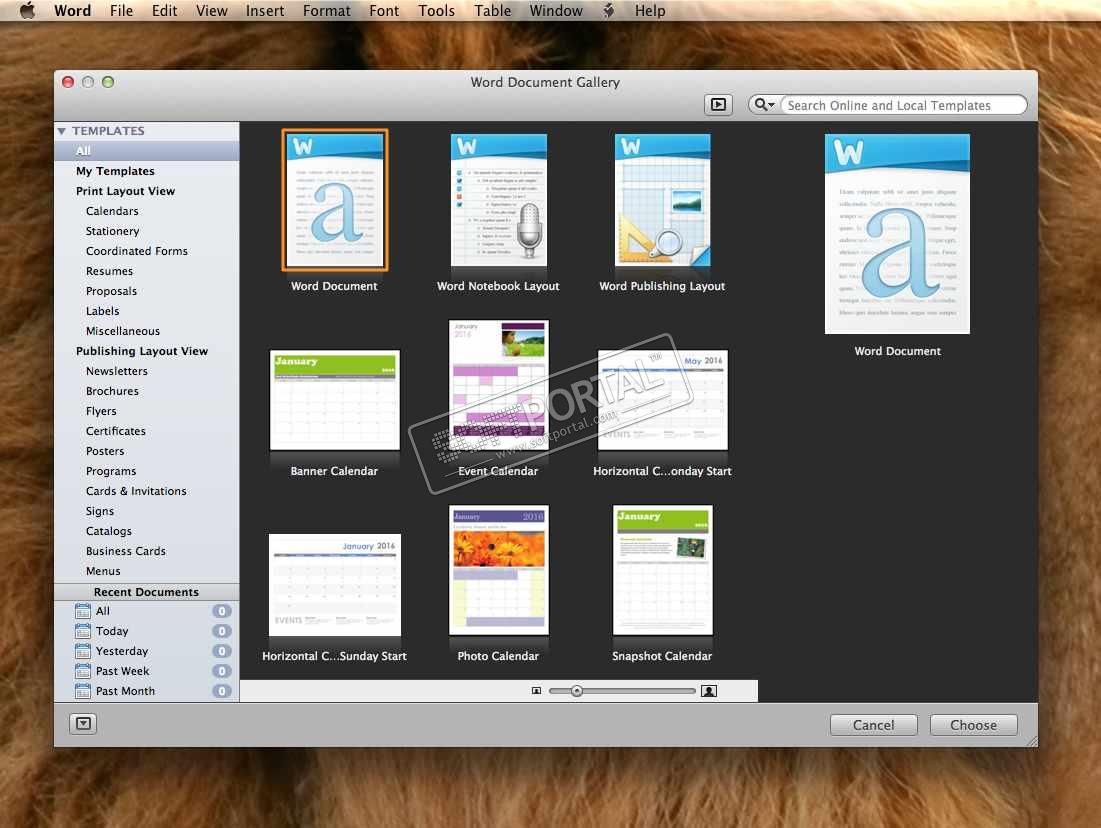The image size is (1101, 828).
Task: Open the Signs category
Action: 100,511
